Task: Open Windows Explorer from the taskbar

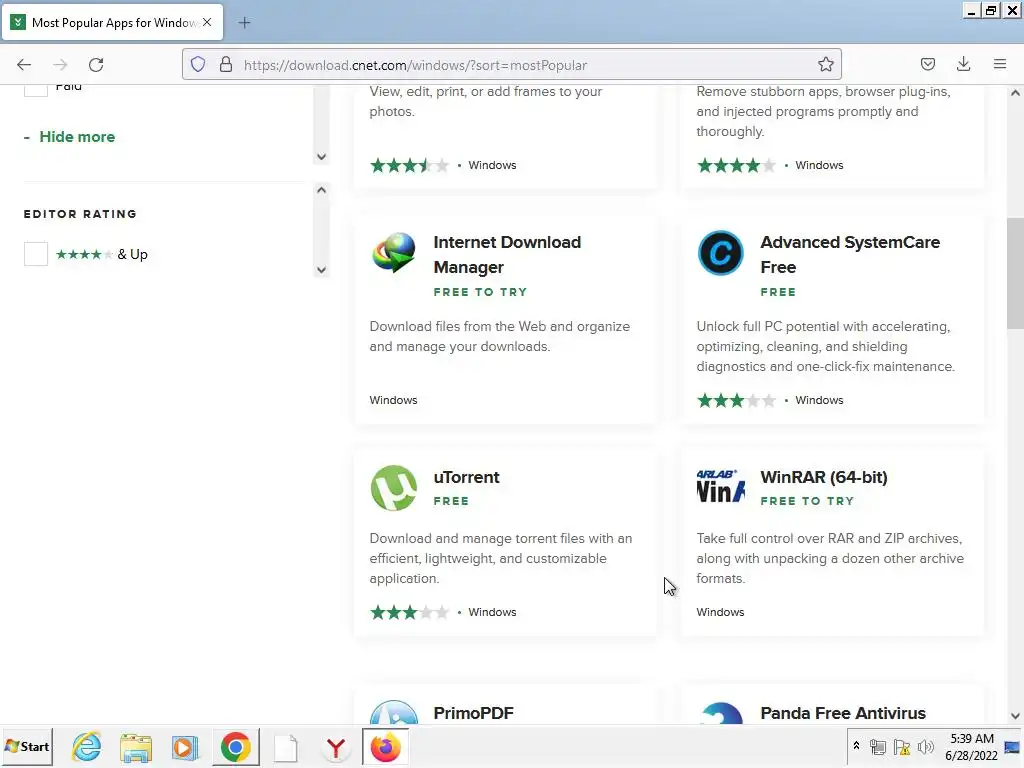Action: 136,746
